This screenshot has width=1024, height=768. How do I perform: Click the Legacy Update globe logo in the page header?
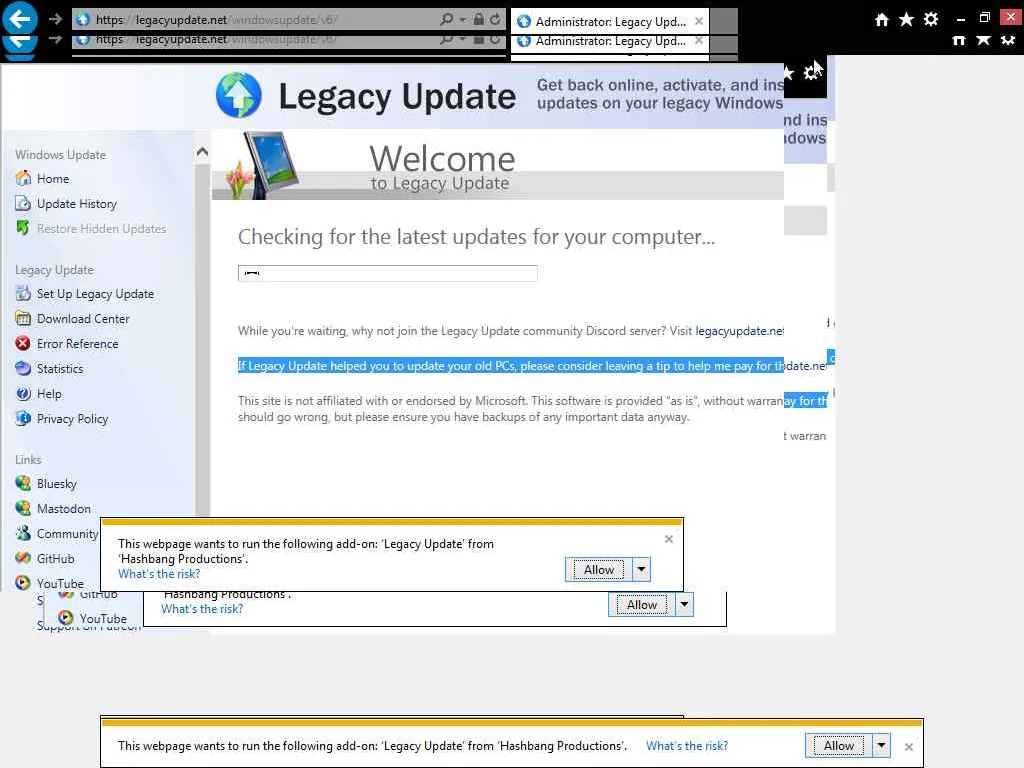[239, 95]
